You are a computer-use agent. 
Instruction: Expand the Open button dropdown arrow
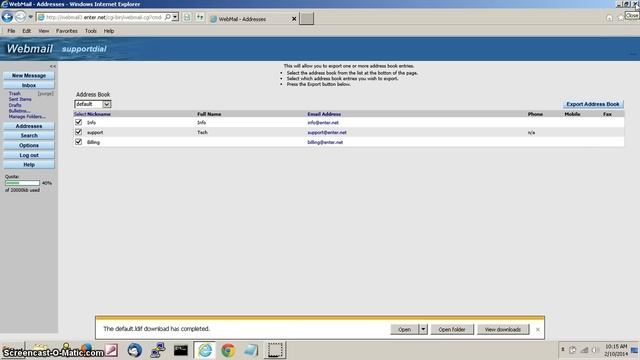tap(423, 329)
